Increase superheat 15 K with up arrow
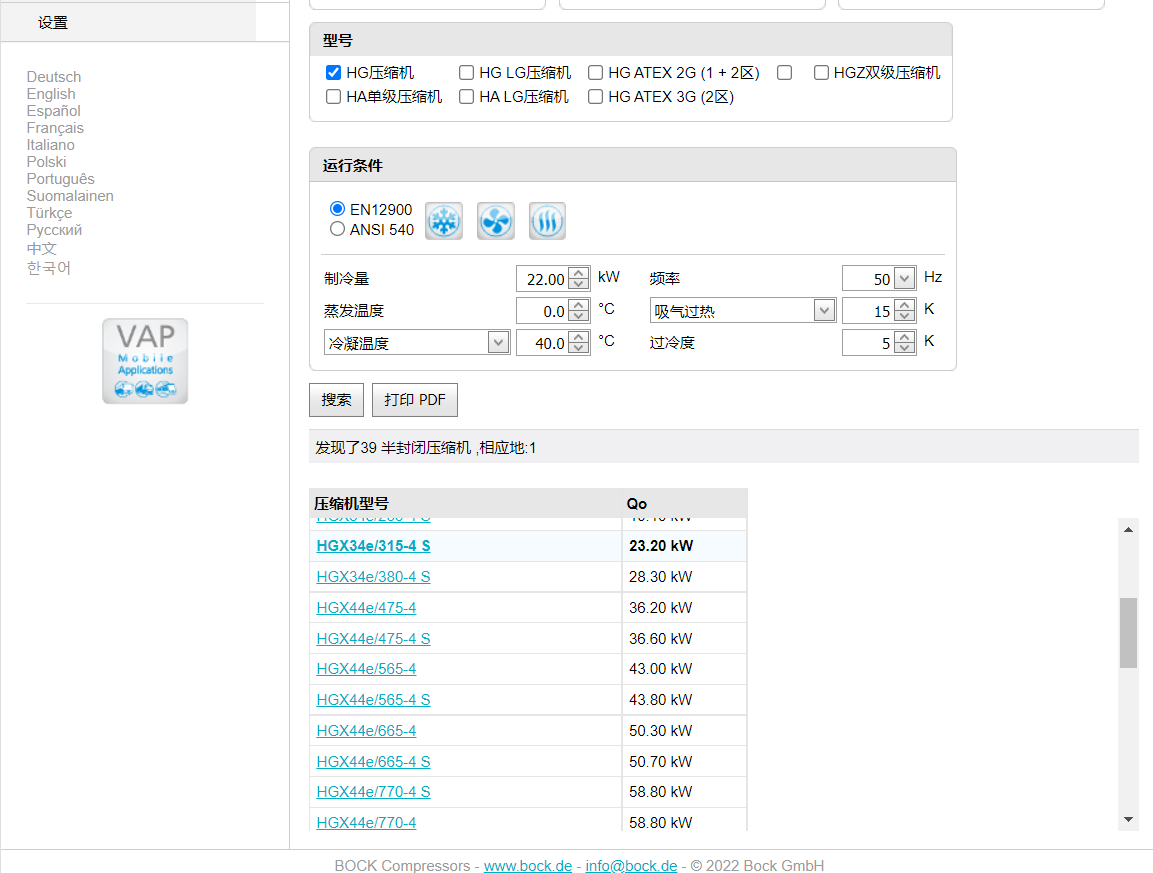The width and height of the screenshot is (1153, 873). coord(905,304)
